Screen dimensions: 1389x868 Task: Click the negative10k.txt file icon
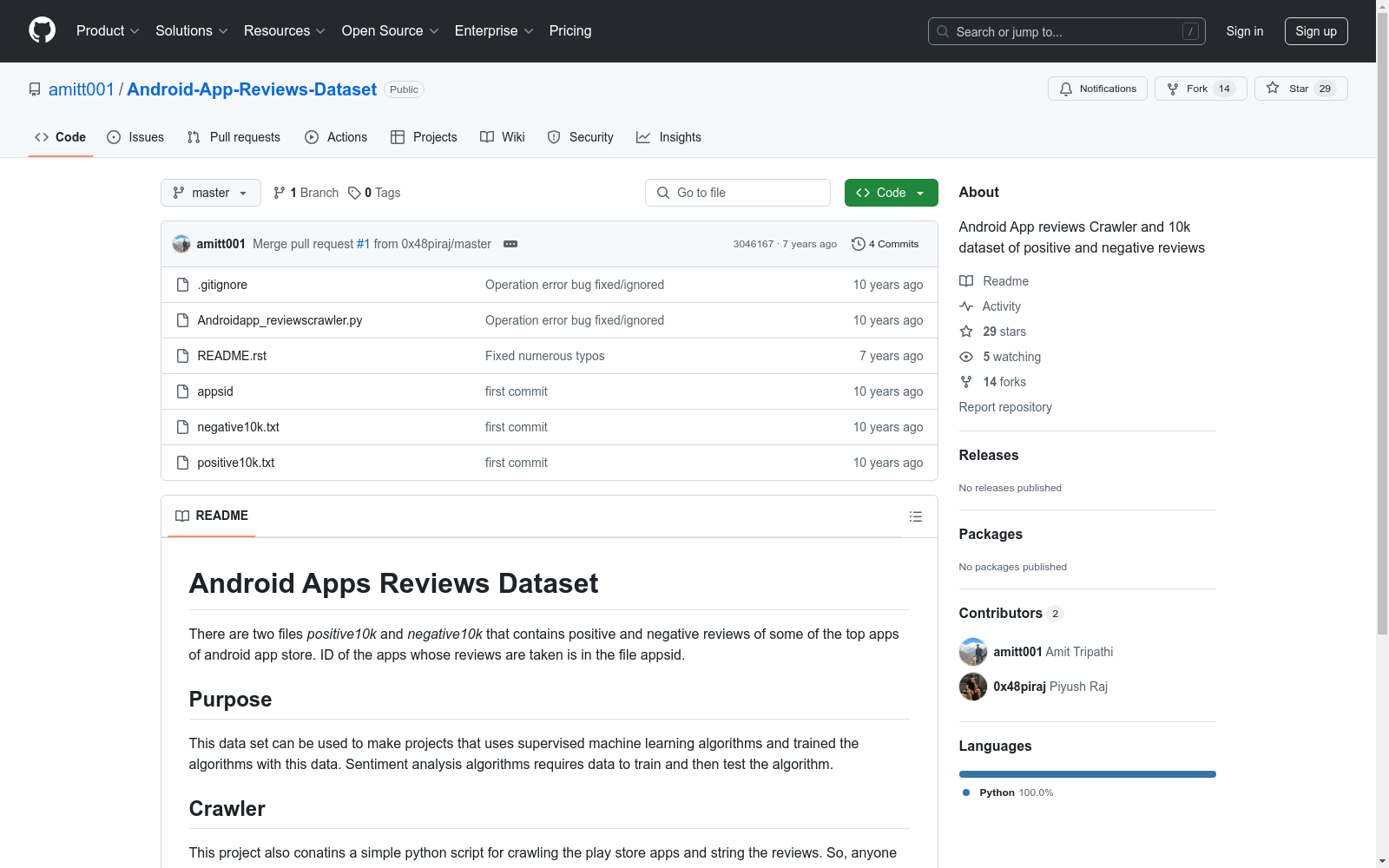pos(182,427)
